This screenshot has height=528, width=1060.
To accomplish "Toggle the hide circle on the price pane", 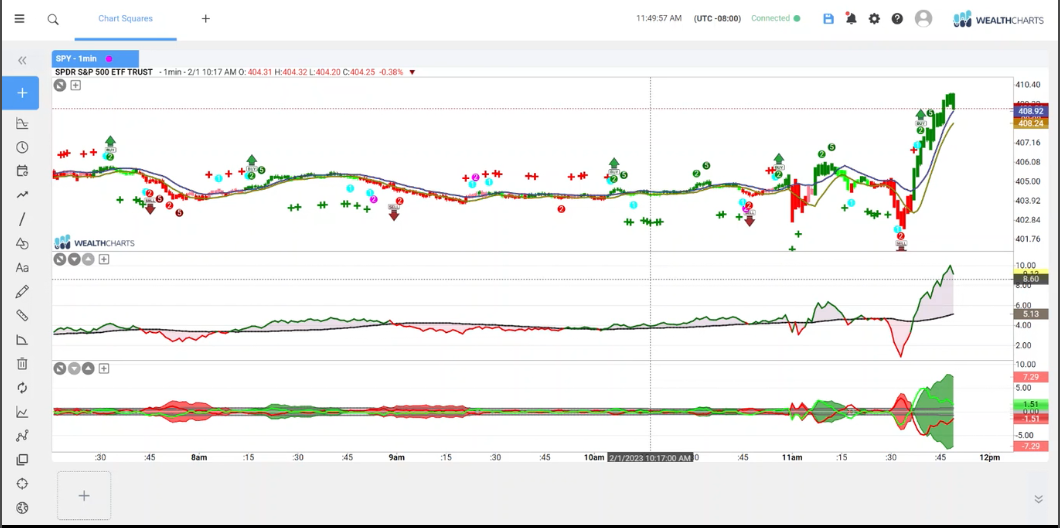I will tap(60, 85).
